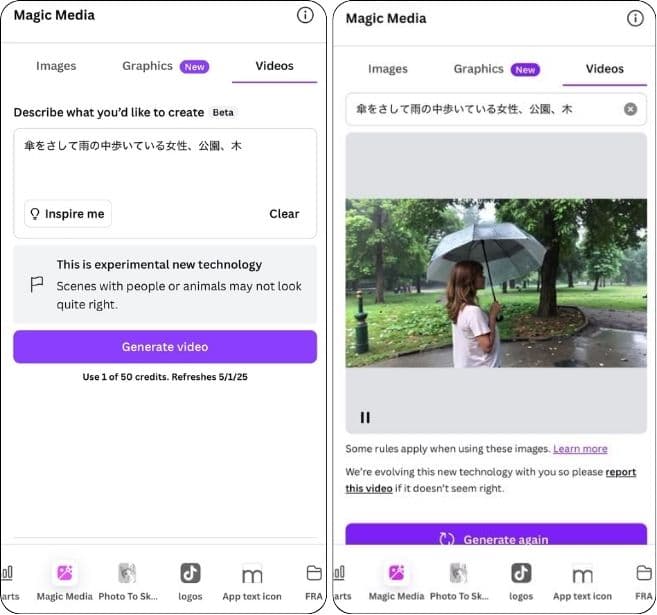Switch to Graphics tab in right panel
The width and height of the screenshot is (657, 615).
tap(479, 69)
